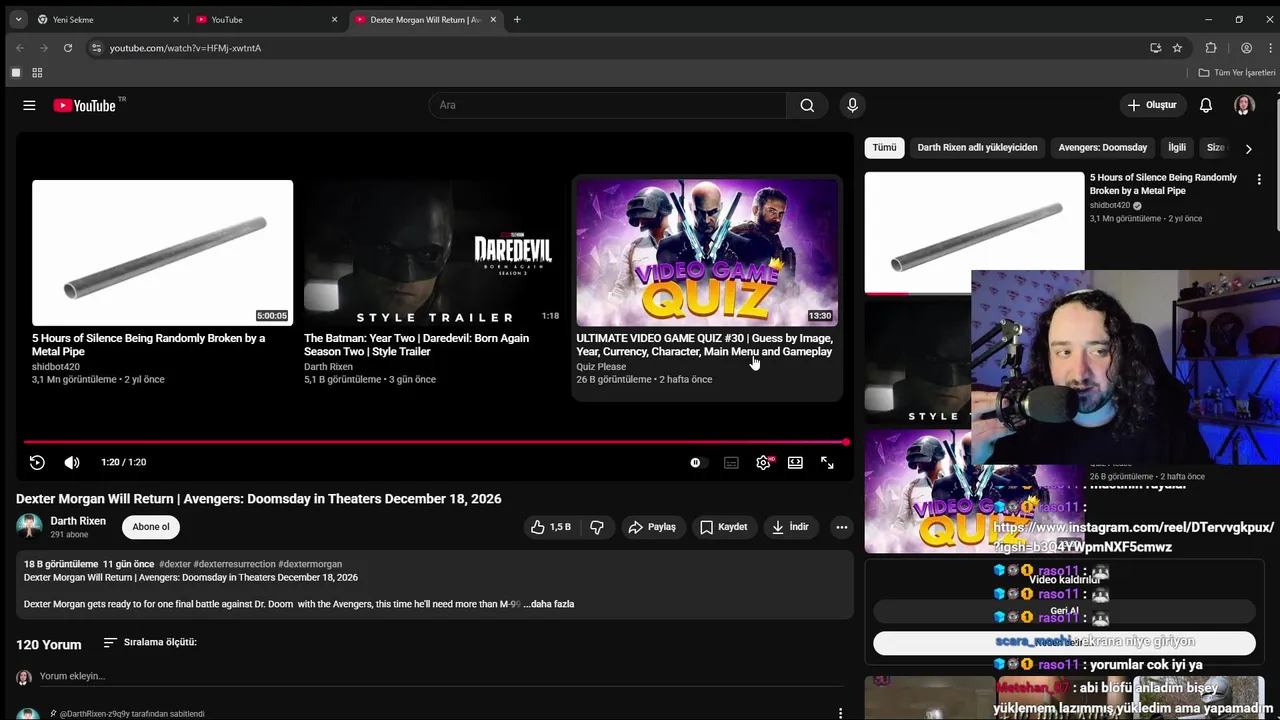The width and height of the screenshot is (1280, 720).
Task: Open the YouTube hamburger guide menu
Action: point(29,105)
